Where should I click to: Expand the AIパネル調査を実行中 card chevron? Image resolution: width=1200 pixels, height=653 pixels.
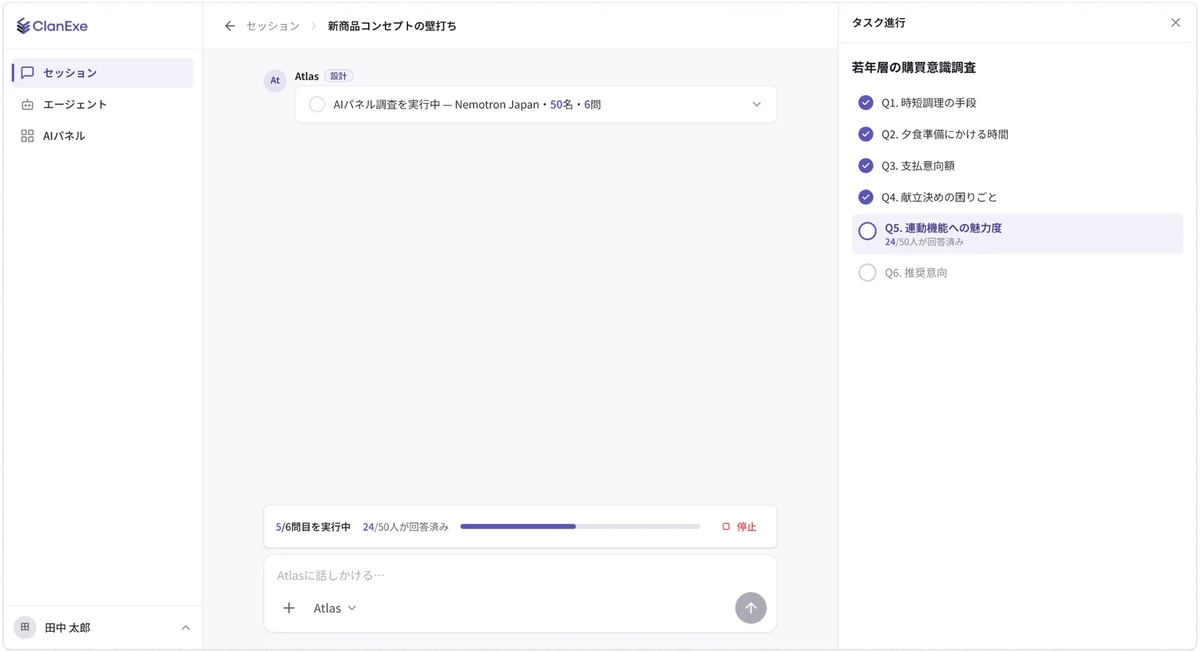click(756, 104)
